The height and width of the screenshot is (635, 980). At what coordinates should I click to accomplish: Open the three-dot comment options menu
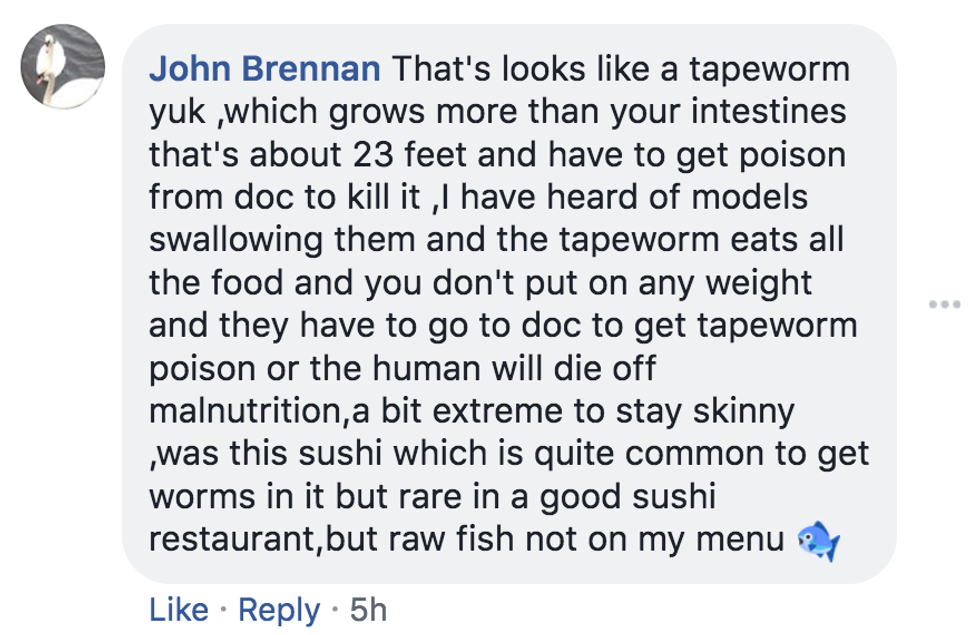943,304
